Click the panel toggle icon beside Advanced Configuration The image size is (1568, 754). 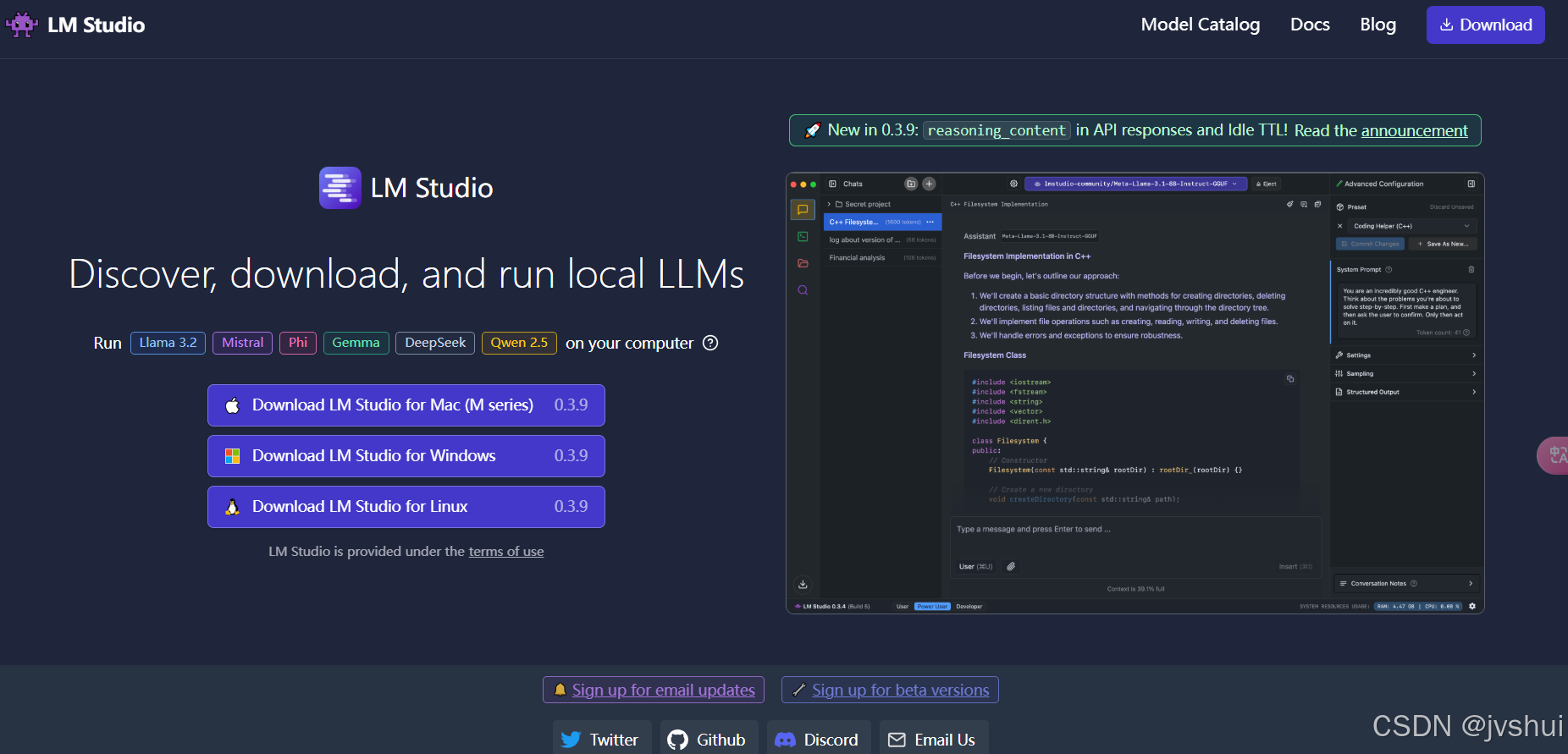click(x=1471, y=184)
